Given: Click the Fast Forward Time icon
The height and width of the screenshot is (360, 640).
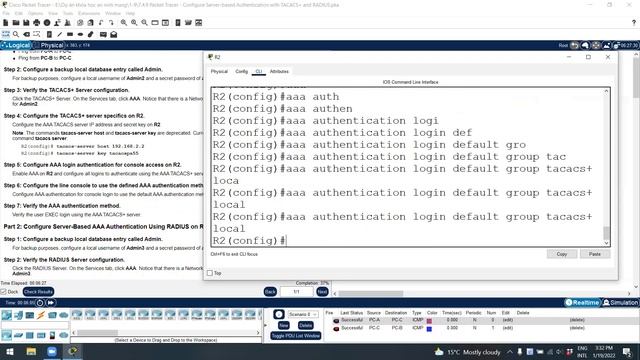Looking at the screenshot, I should tap(51, 303).
